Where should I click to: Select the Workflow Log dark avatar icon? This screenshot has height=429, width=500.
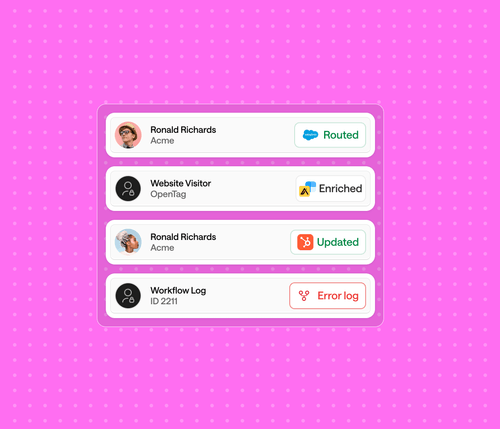pyautogui.click(x=128, y=296)
